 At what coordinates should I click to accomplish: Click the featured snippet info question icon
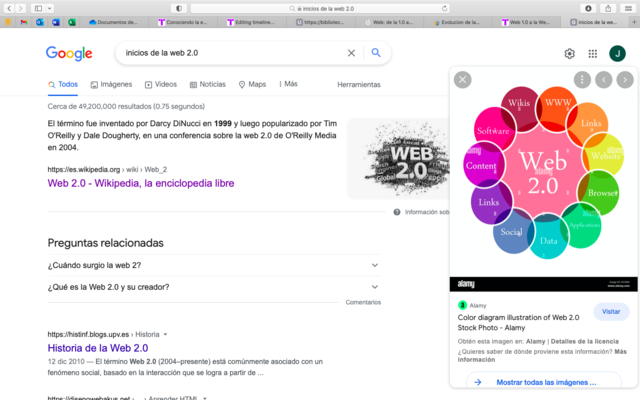coord(397,212)
